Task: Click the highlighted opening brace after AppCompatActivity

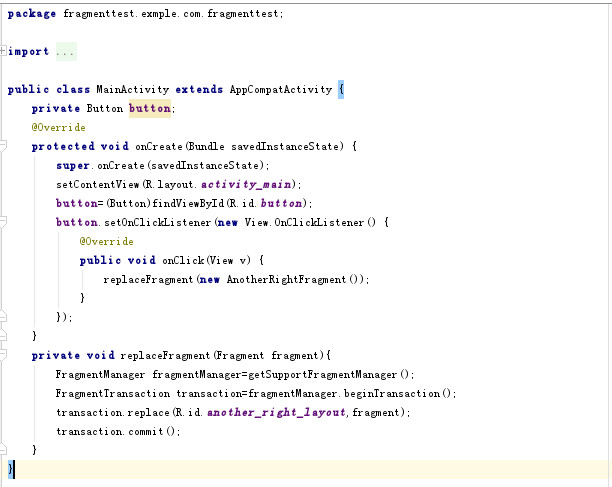Action: click(x=341, y=89)
